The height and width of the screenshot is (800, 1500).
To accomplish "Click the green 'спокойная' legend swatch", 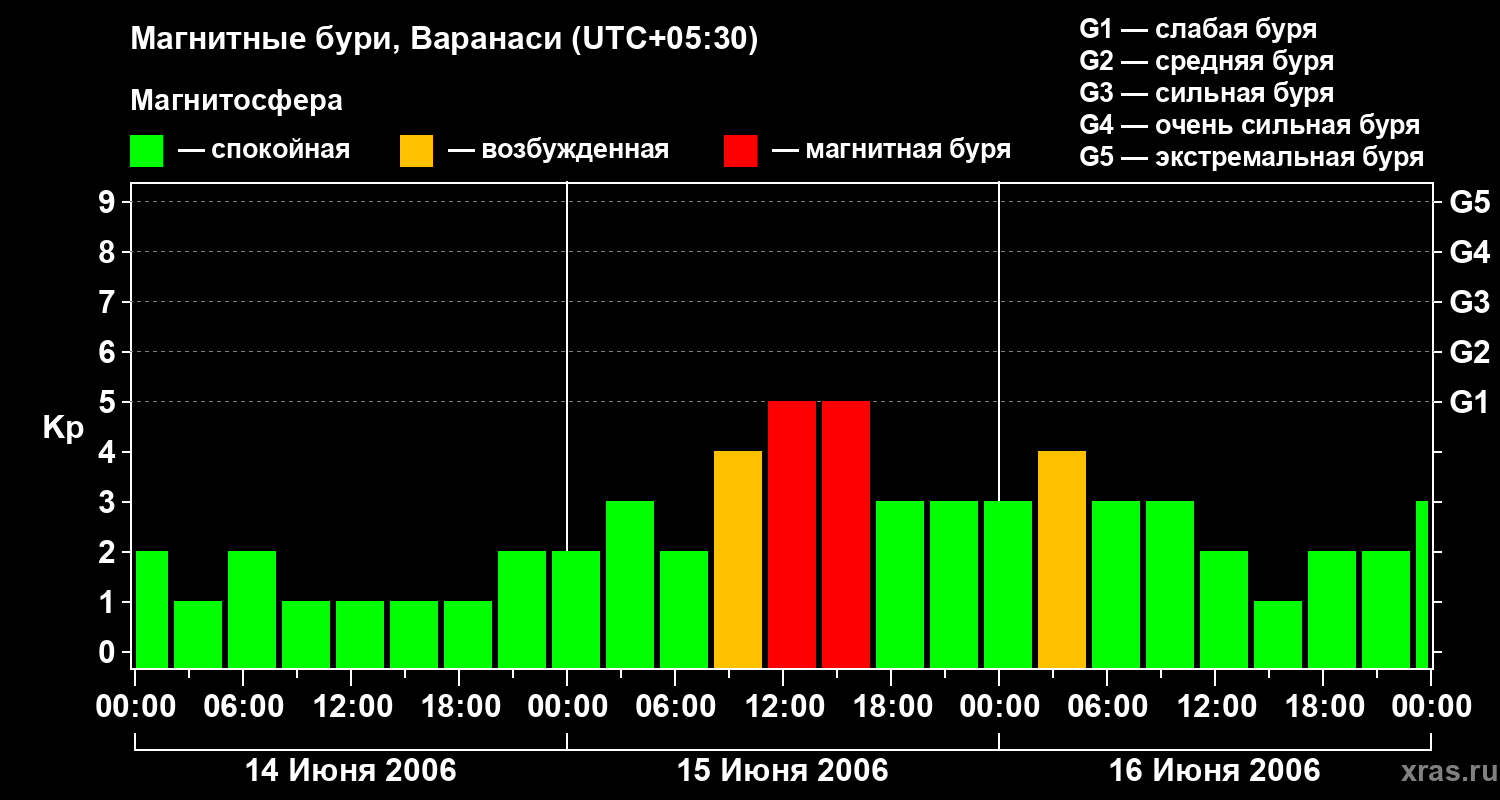I will pyautogui.click(x=147, y=151).
